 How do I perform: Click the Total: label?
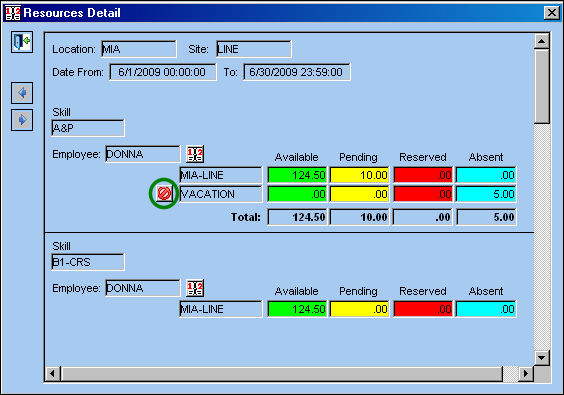(245, 217)
